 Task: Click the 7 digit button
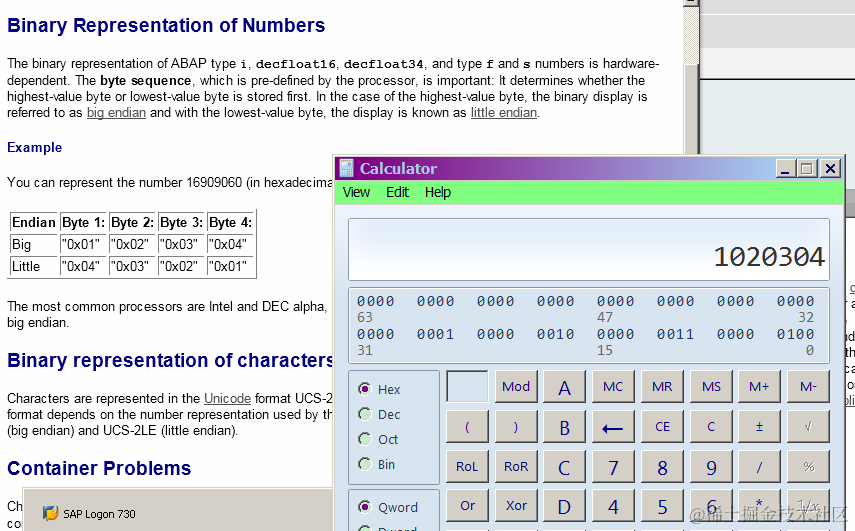(x=613, y=467)
